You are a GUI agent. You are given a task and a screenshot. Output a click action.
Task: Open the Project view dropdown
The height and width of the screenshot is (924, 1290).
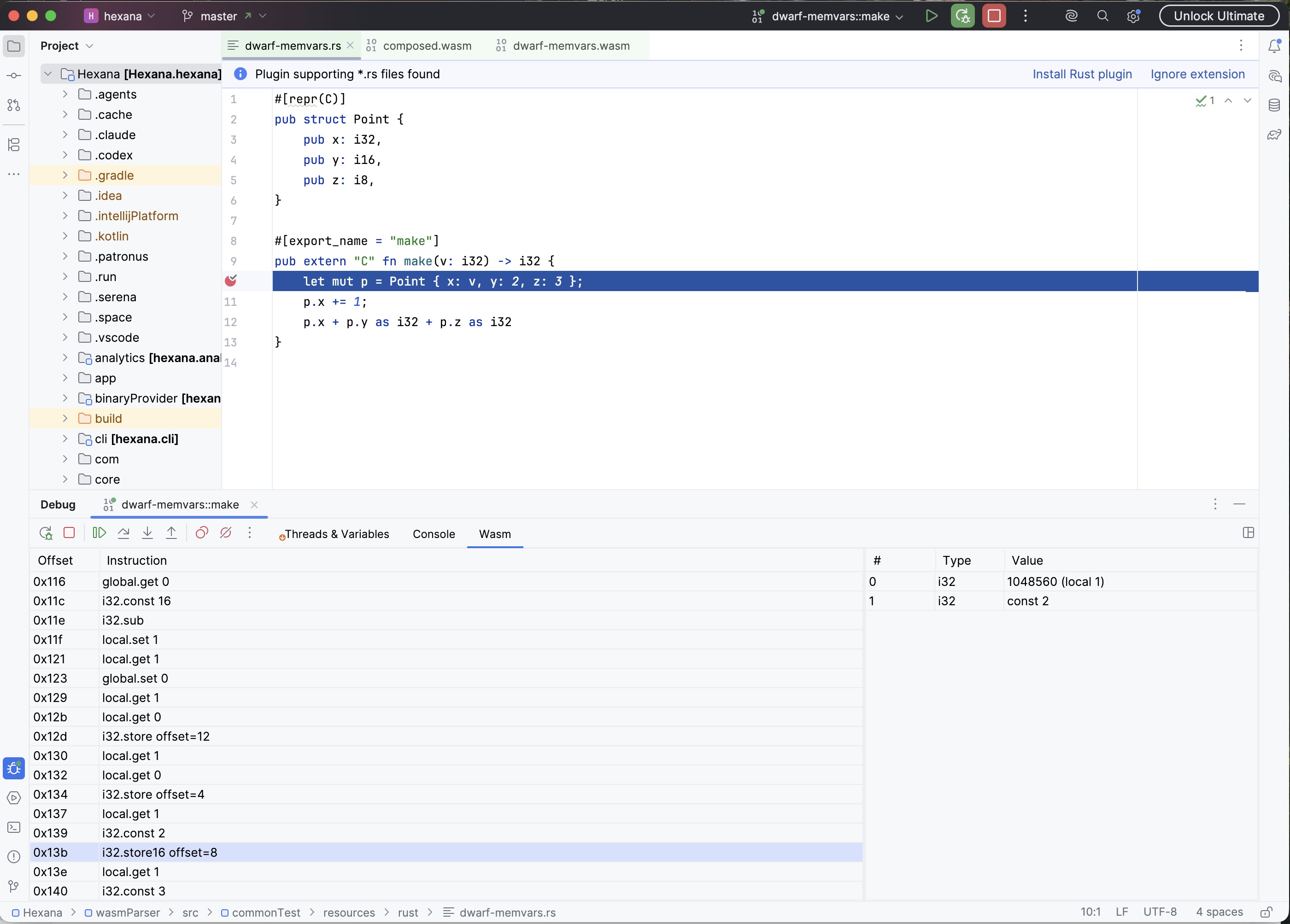(66, 46)
